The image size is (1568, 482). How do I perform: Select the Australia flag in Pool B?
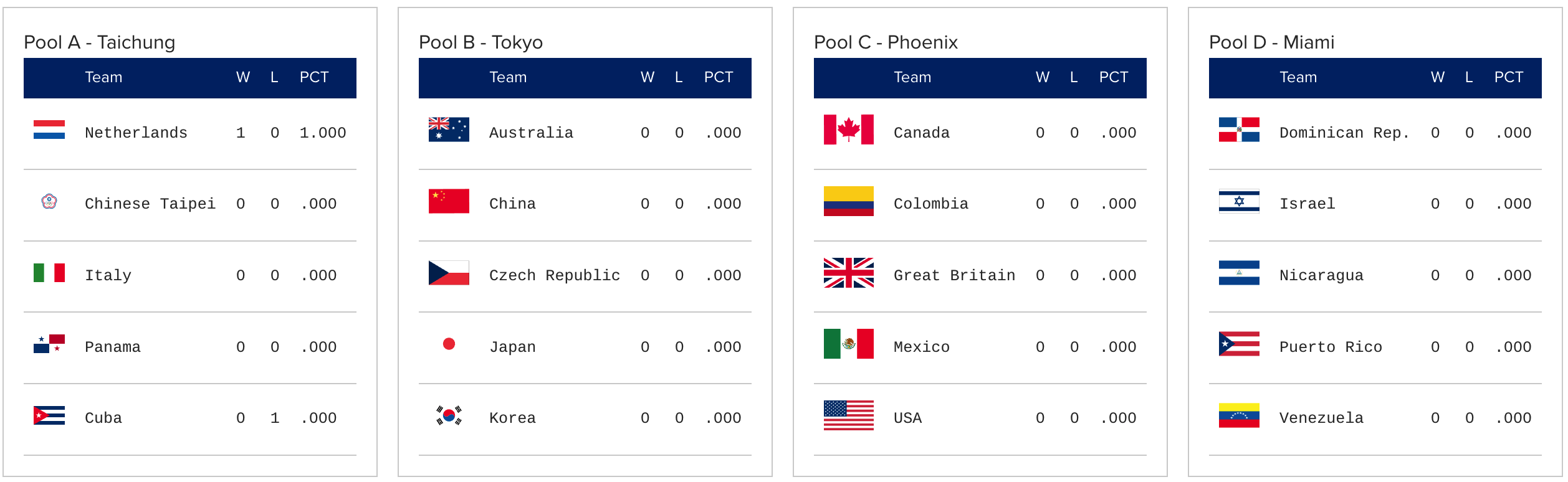(449, 130)
